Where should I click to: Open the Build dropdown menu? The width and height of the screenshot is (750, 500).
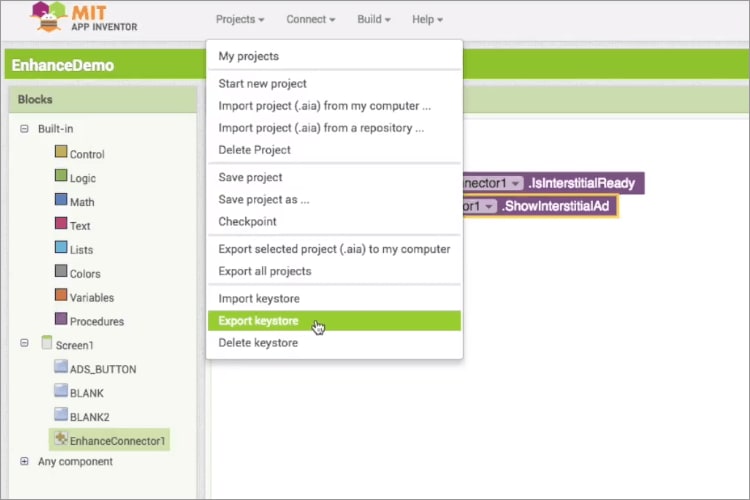pyautogui.click(x=374, y=20)
